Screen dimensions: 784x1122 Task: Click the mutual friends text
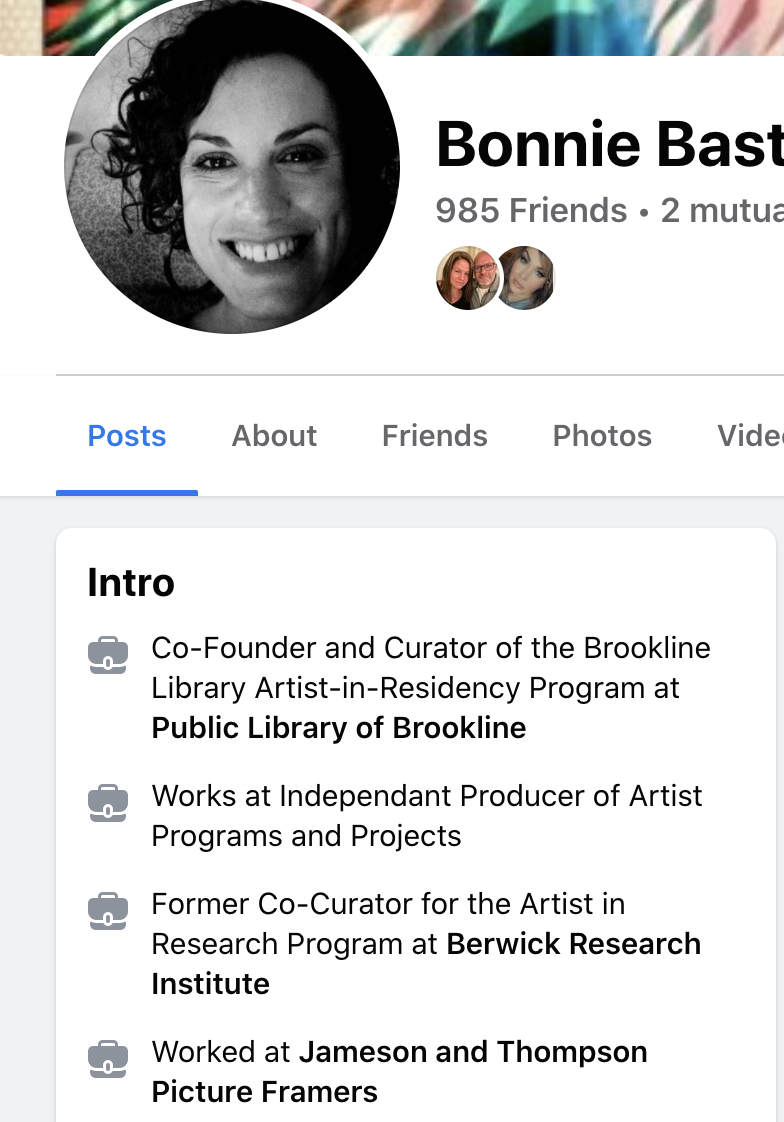[722, 211]
